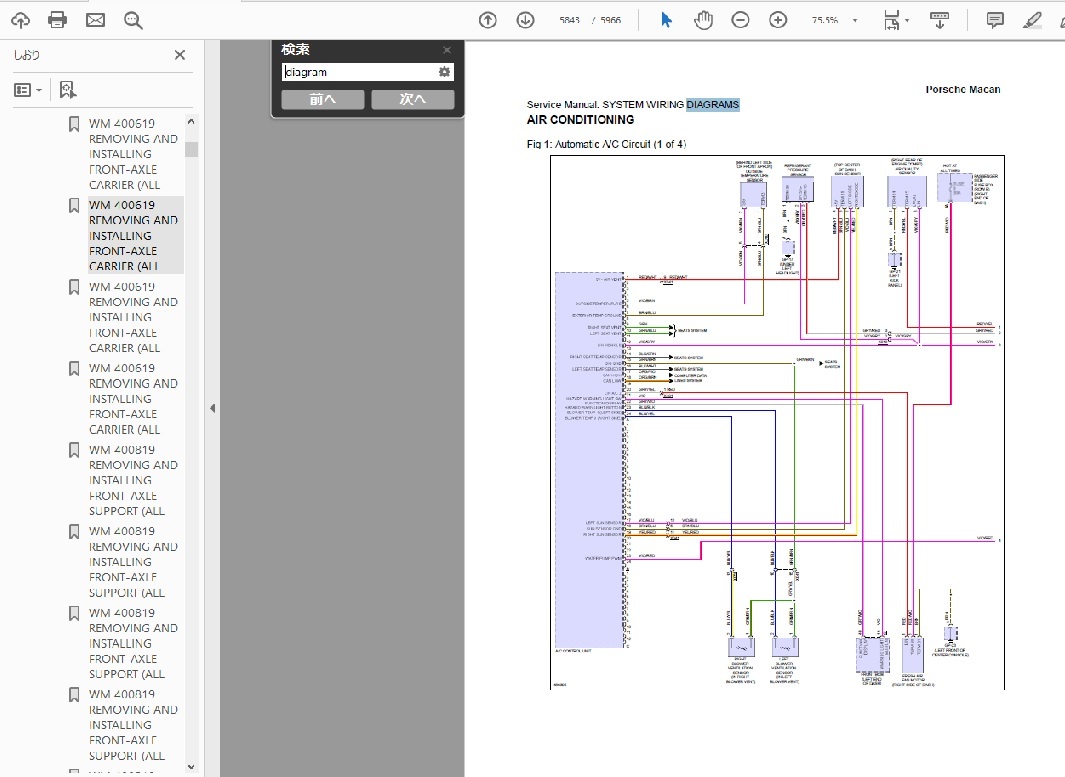Viewport: 1065px width, 777px height.
Task: Click the previous result button 前へ
Action: 323,99
